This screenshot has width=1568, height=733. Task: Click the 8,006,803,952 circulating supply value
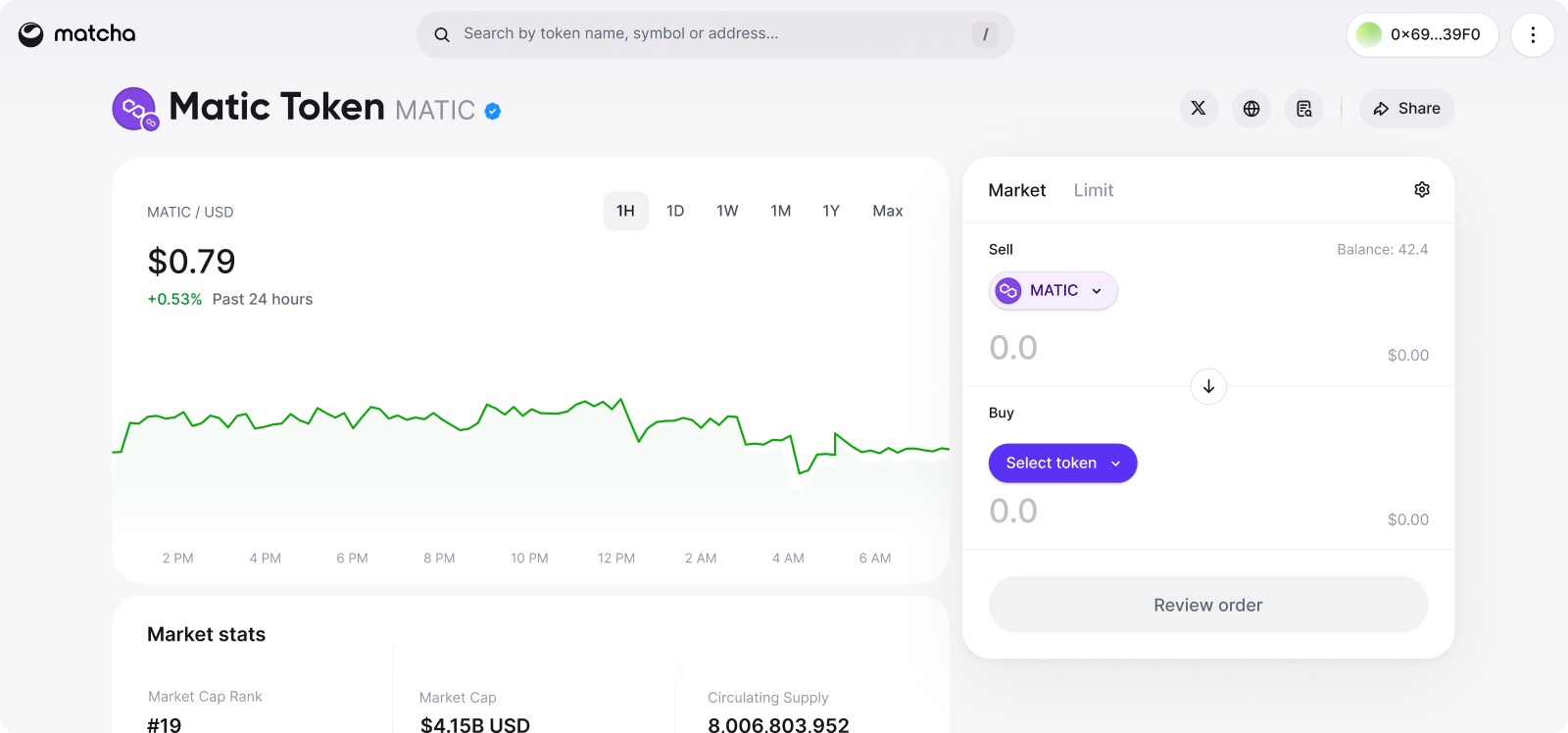[x=778, y=725]
